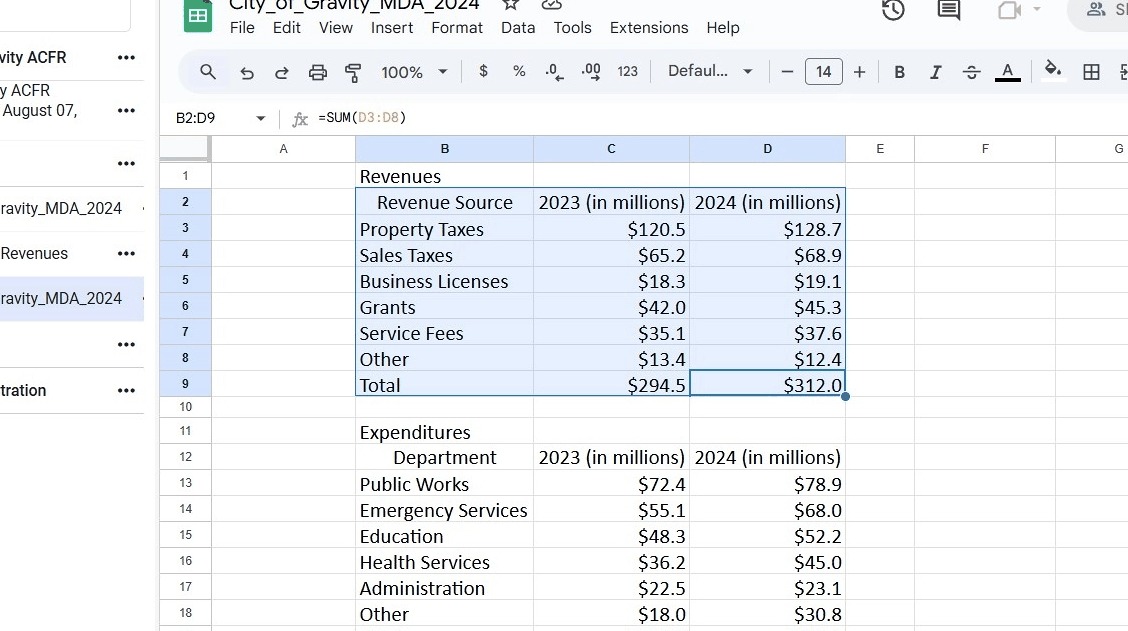Increase font size with plus button

click(859, 72)
